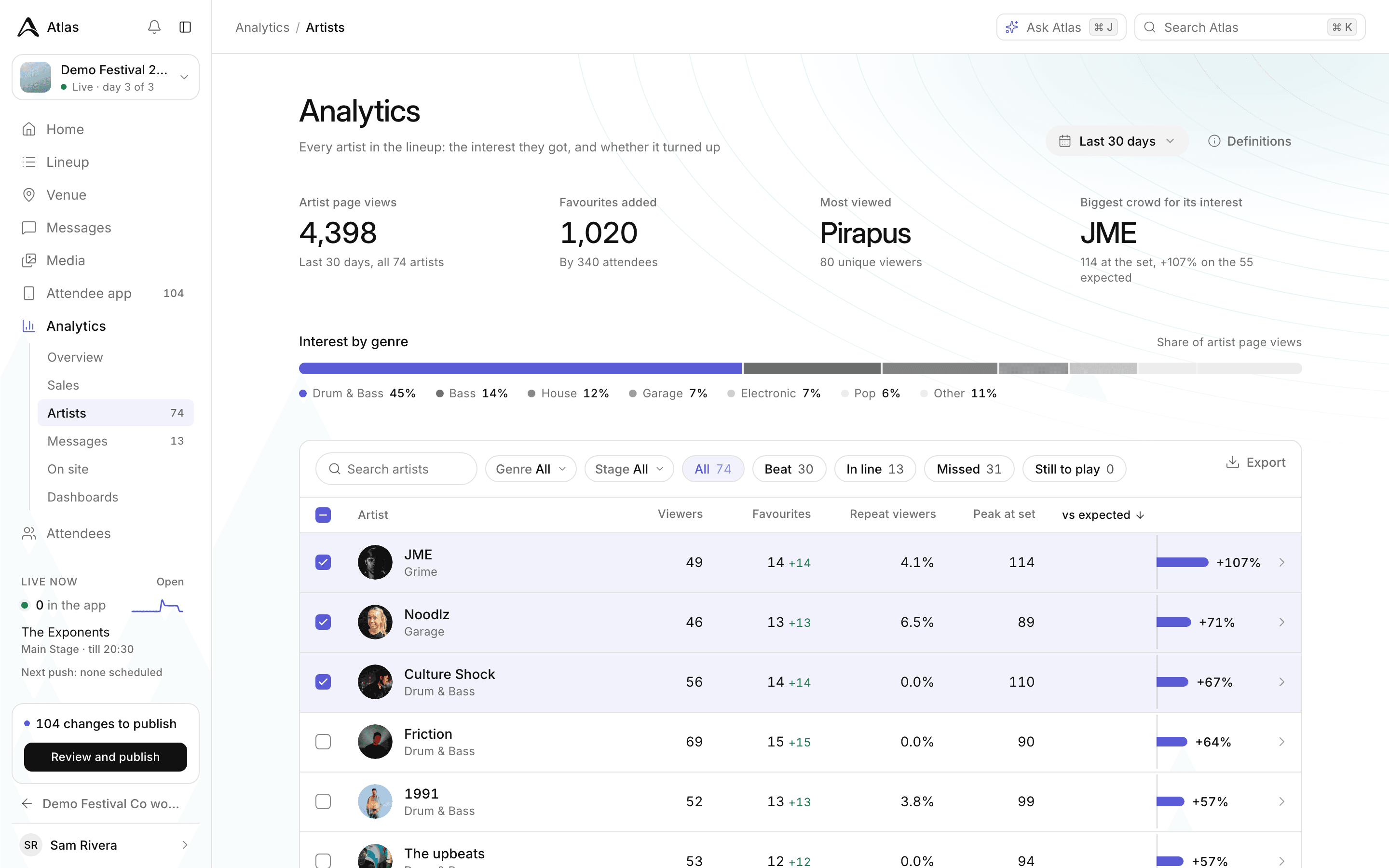Screen dimensions: 1389x868
Task: Click the Ask Atlas sparkle icon
Action: click(x=1012, y=27)
